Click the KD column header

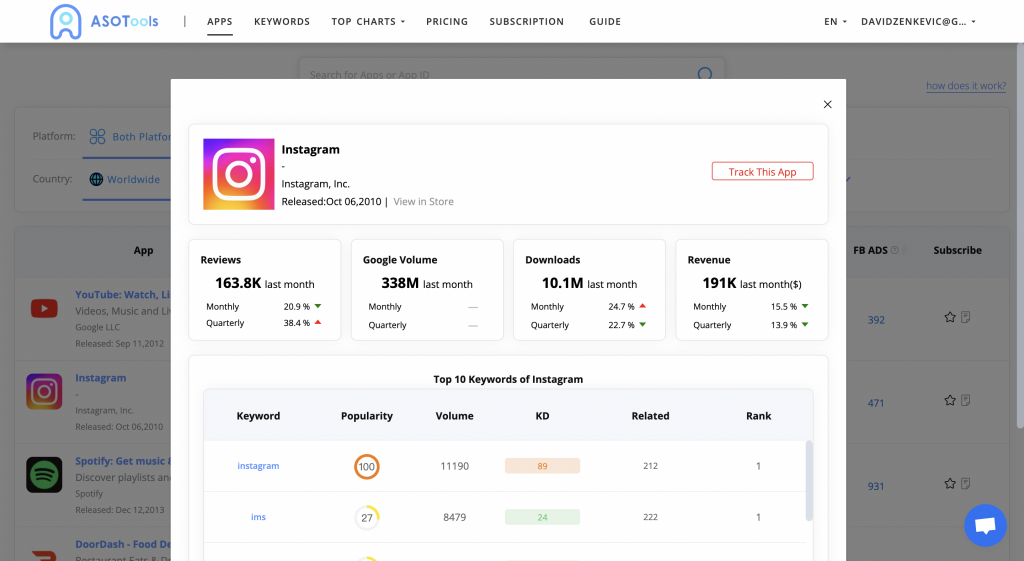pos(542,416)
